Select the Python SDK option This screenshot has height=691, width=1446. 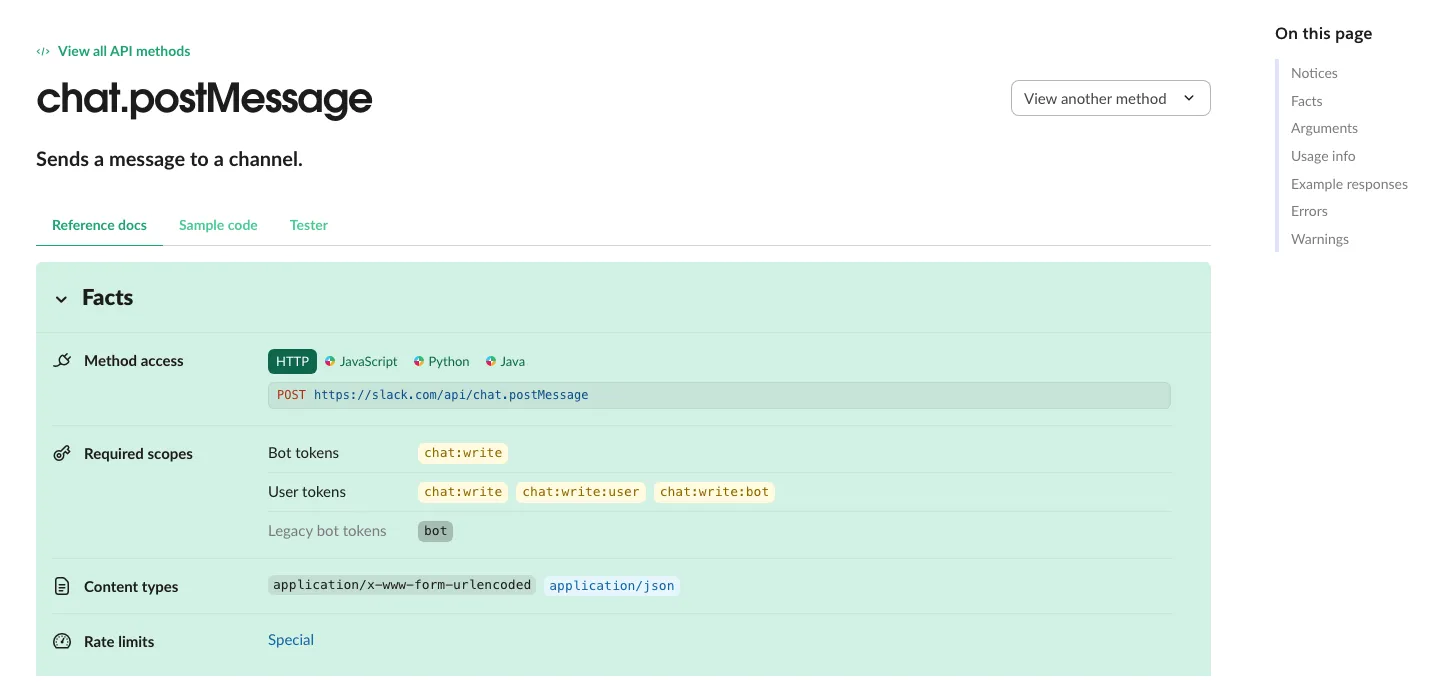pos(441,361)
